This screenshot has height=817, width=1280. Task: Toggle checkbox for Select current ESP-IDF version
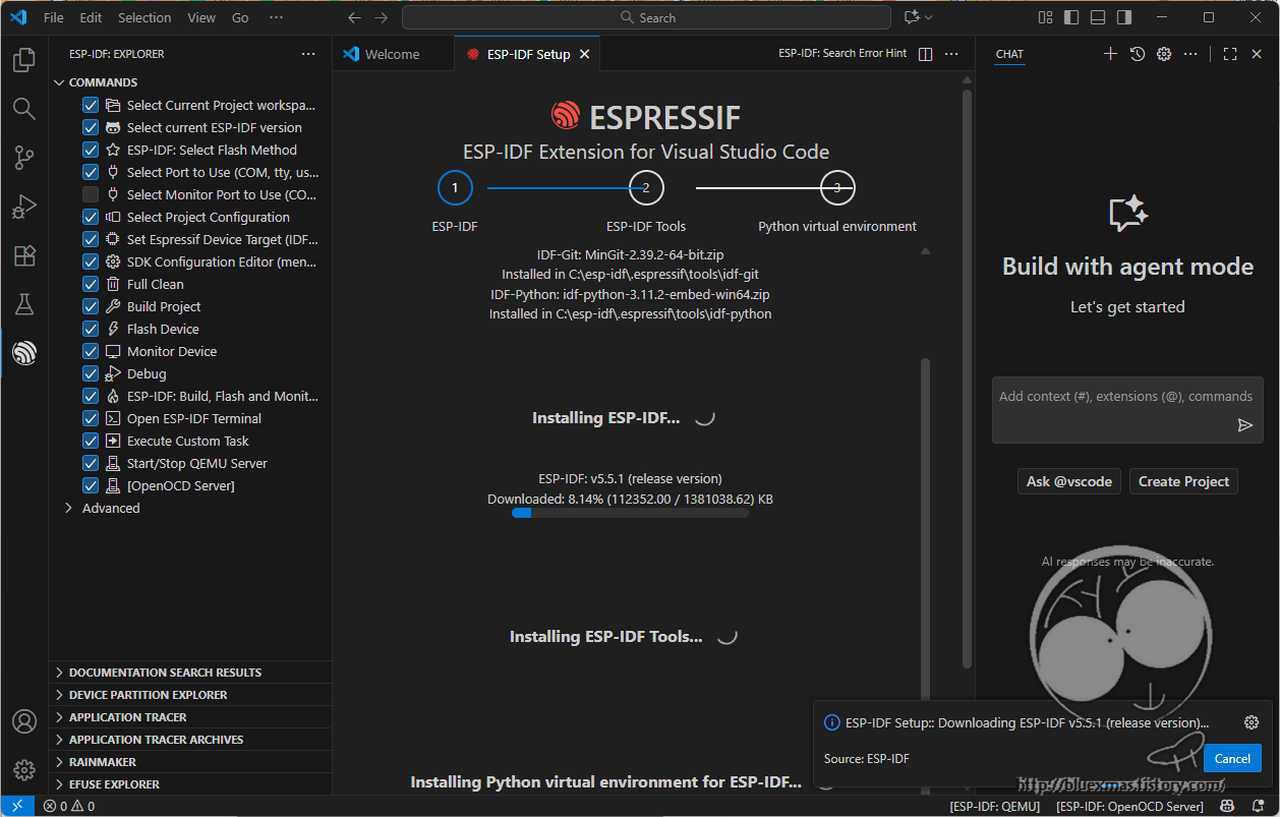pos(90,128)
